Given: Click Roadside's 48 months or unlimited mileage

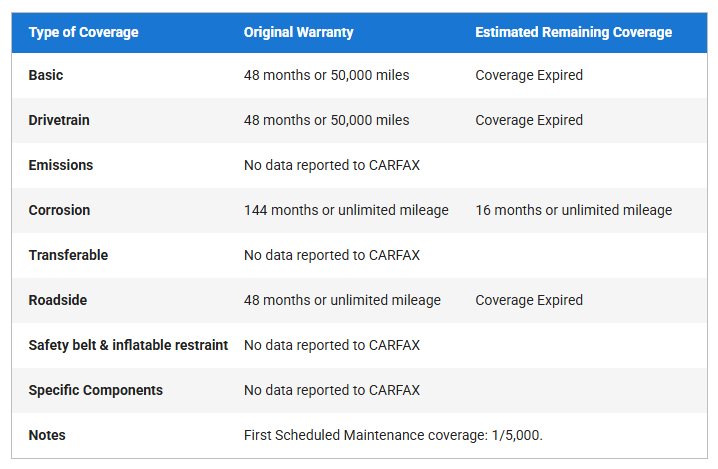Looking at the screenshot, I should [342, 300].
